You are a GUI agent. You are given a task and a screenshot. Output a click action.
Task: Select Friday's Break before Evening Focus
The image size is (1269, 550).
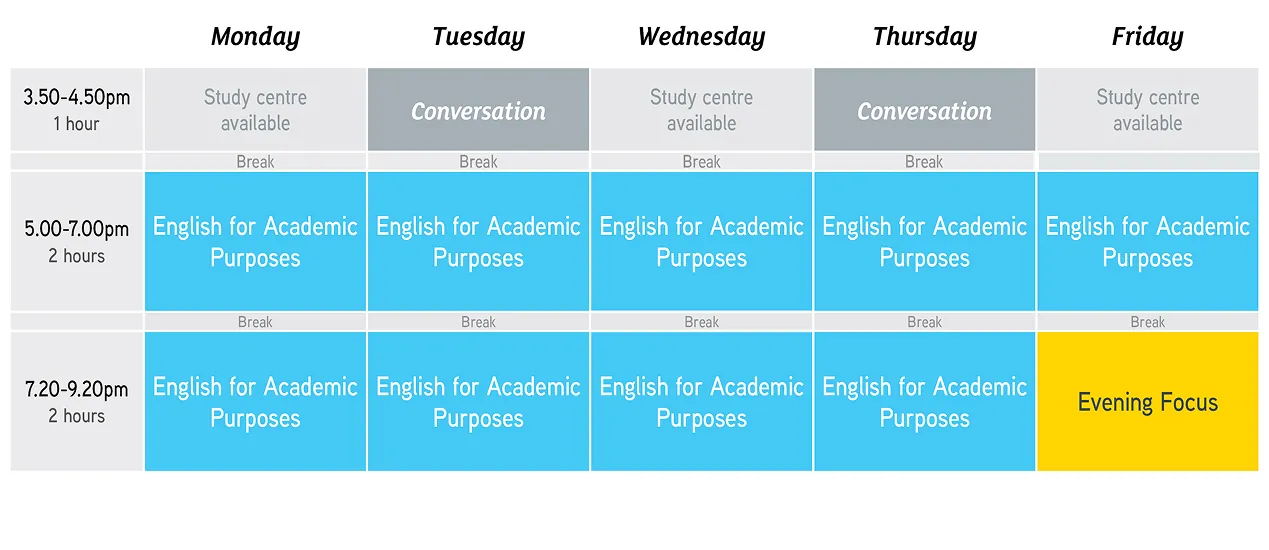[x=1147, y=322]
